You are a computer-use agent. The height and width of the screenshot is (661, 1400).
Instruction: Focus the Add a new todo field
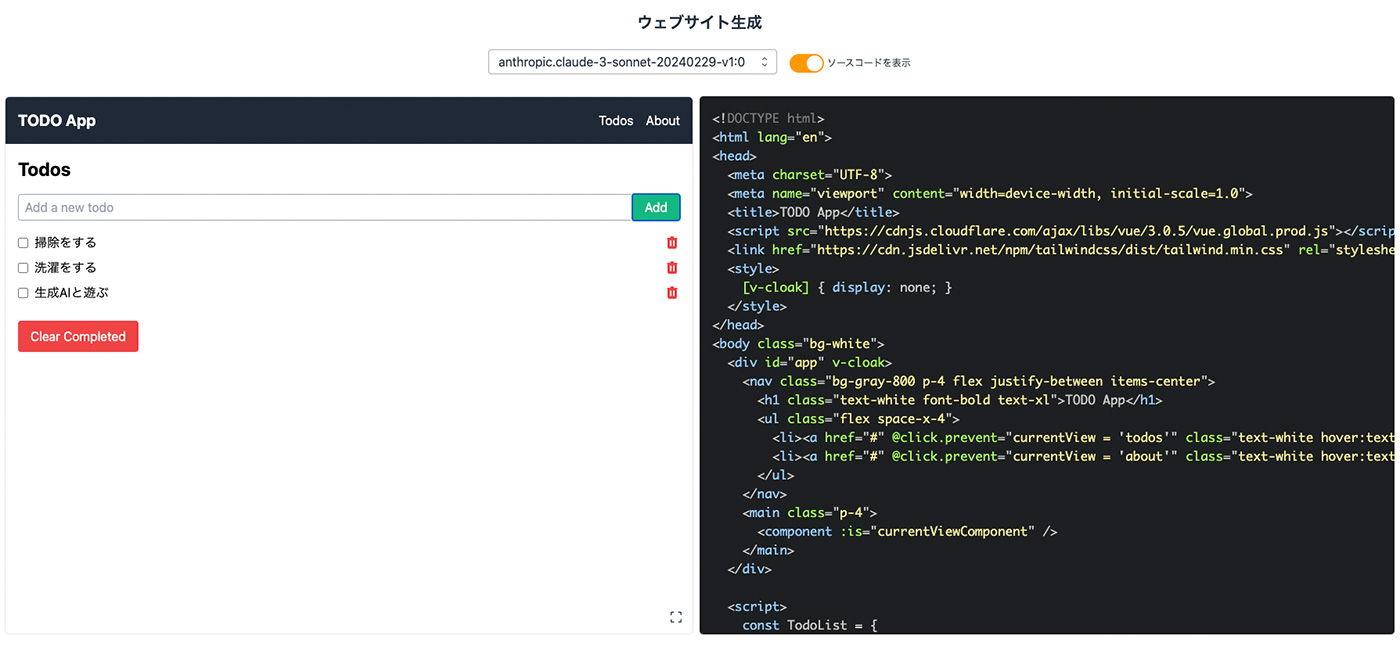click(x=325, y=207)
